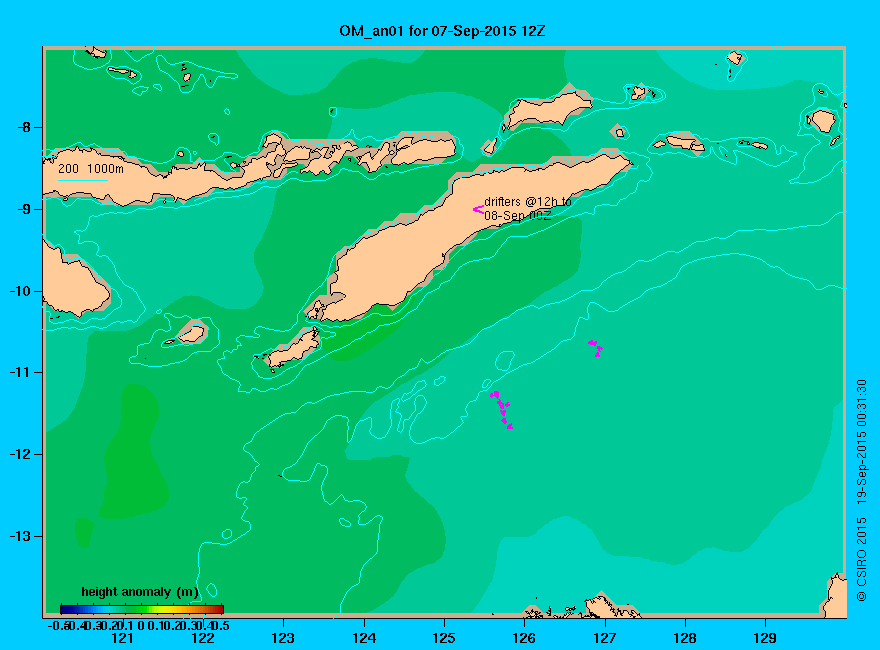This screenshot has height=650, width=880.
Task: Click the "height anomaly (m)" legend label
Action: pyautogui.click(x=140, y=592)
